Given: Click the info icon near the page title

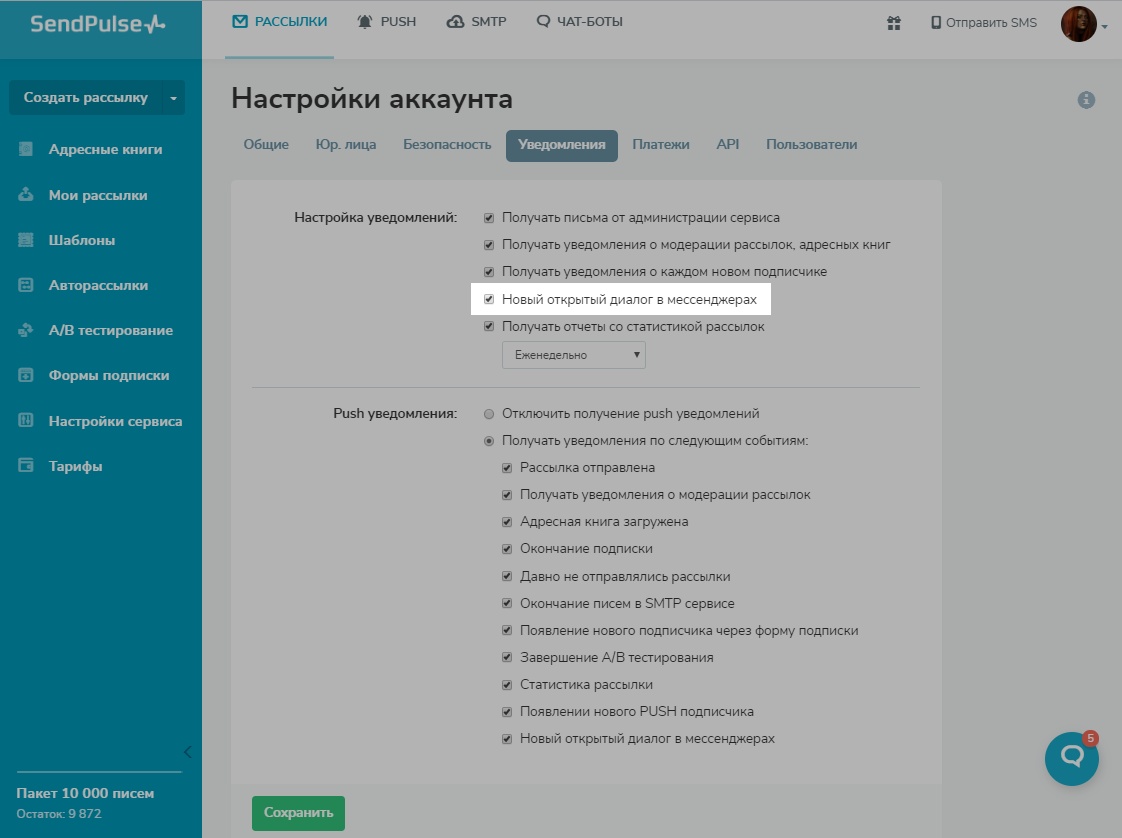Looking at the screenshot, I should (1086, 99).
